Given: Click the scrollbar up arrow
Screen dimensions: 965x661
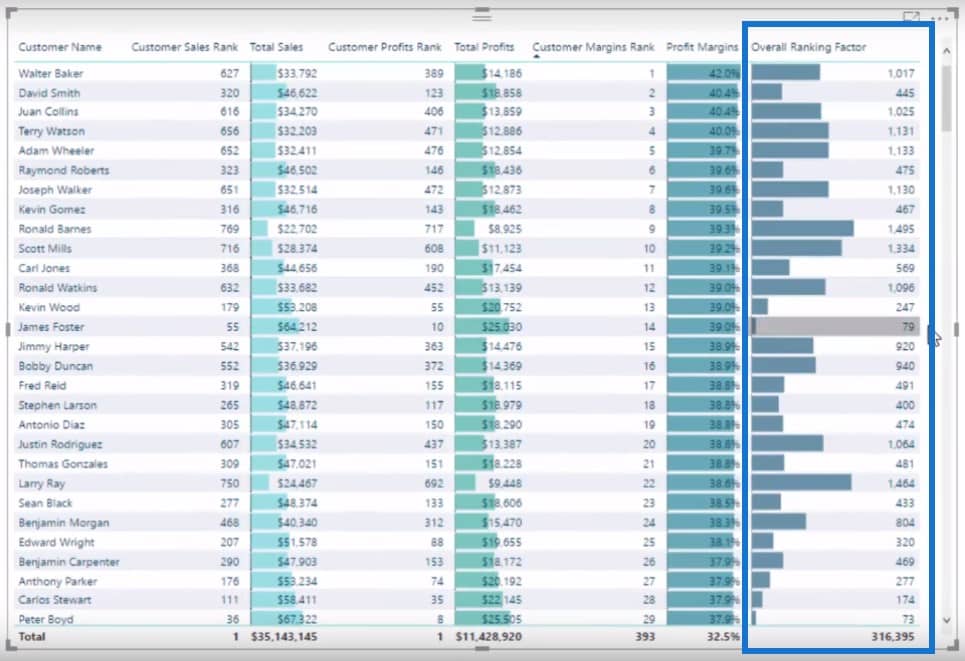Looking at the screenshot, I should tap(947, 50).
